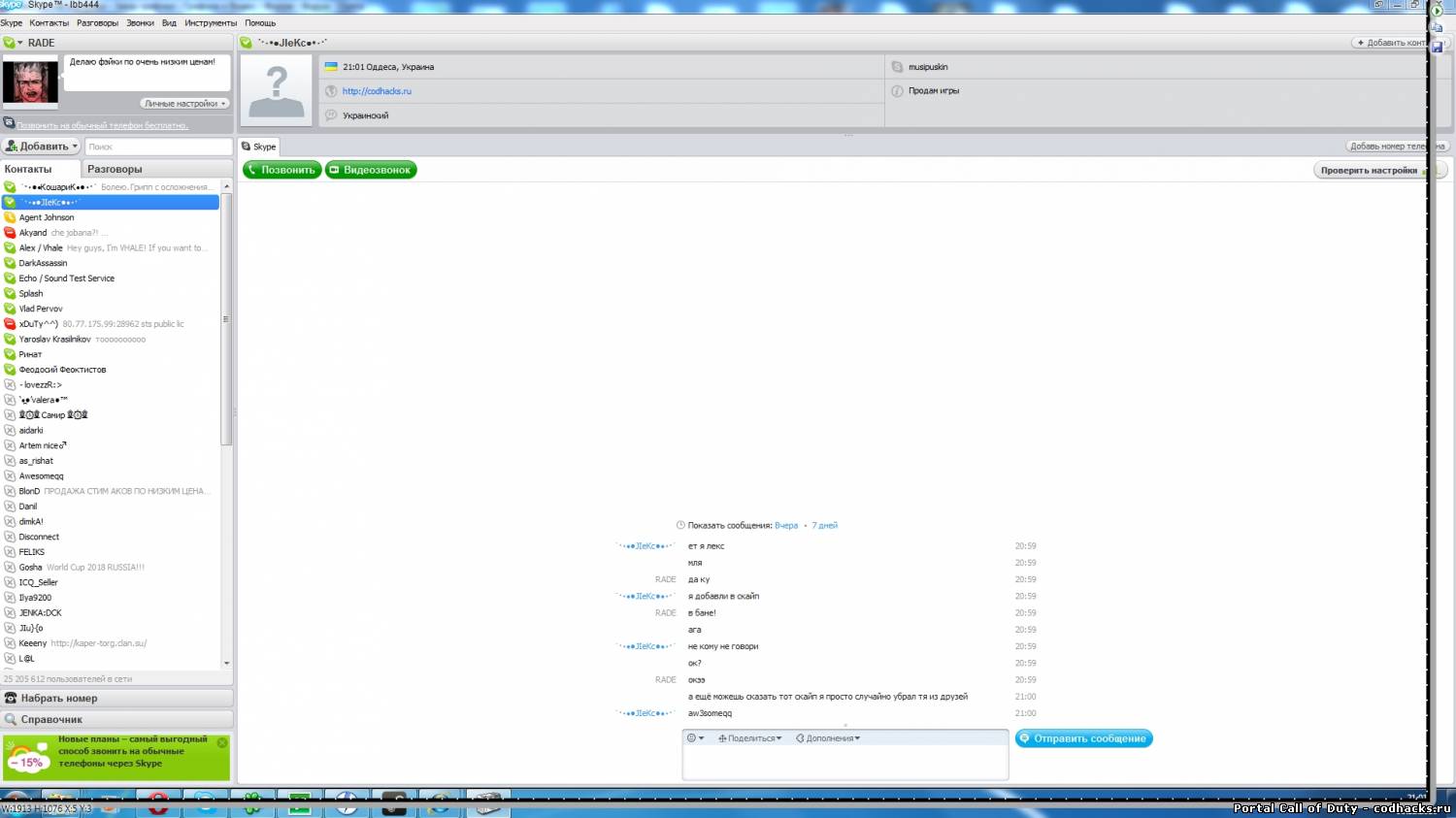Show messages from '7 дней'

[824, 526]
